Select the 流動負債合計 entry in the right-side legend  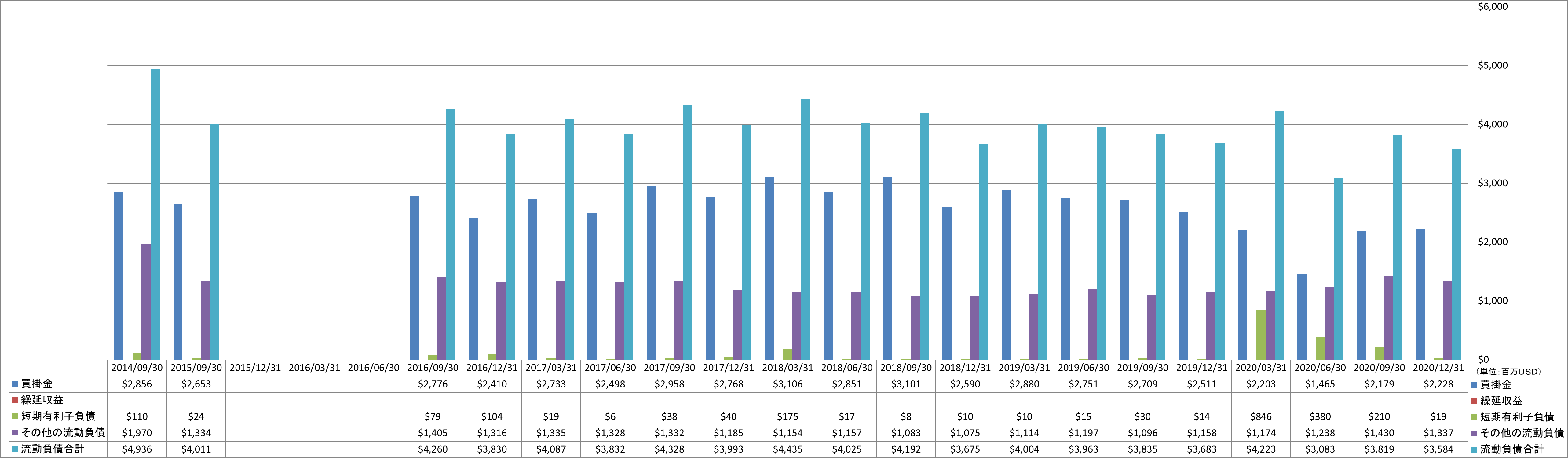[1508, 449]
